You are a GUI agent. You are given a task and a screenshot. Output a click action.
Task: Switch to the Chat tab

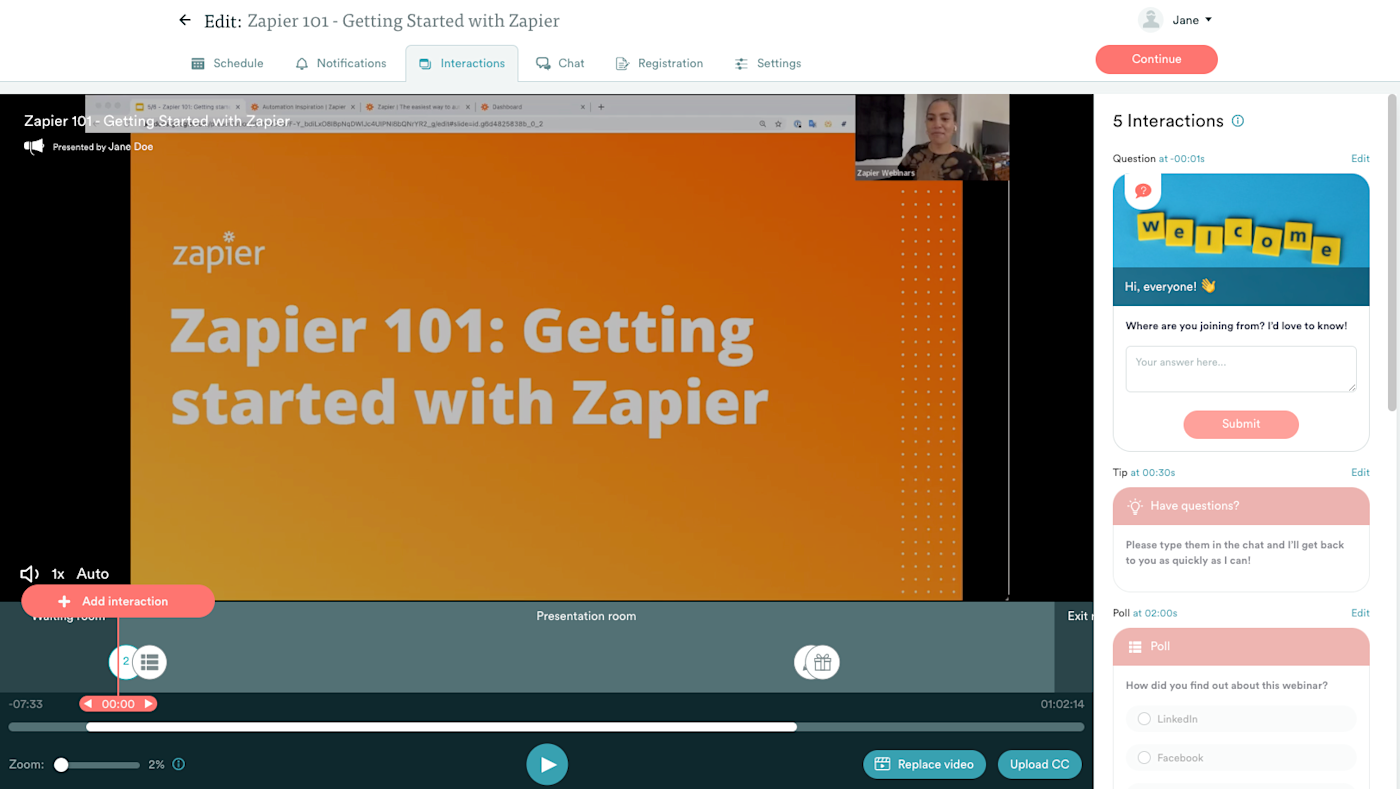(x=560, y=63)
